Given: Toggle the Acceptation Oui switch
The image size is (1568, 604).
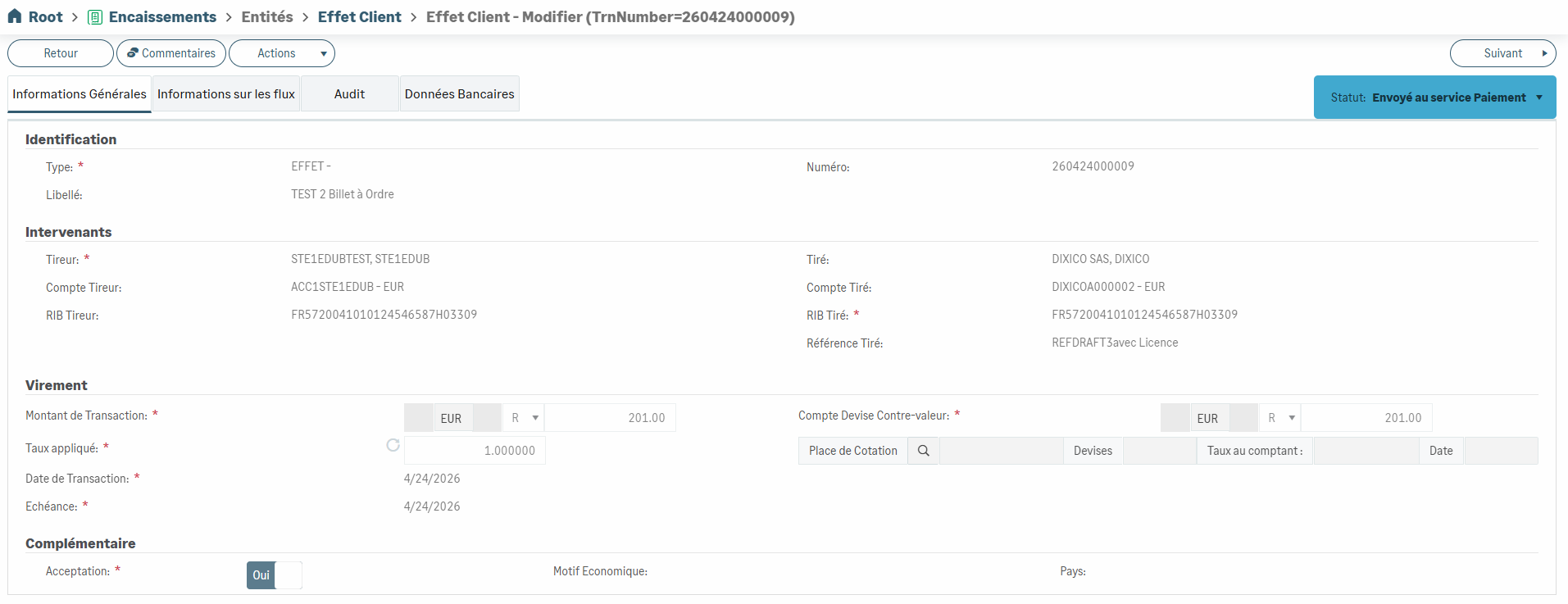Looking at the screenshot, I should (x=275, y=575).
